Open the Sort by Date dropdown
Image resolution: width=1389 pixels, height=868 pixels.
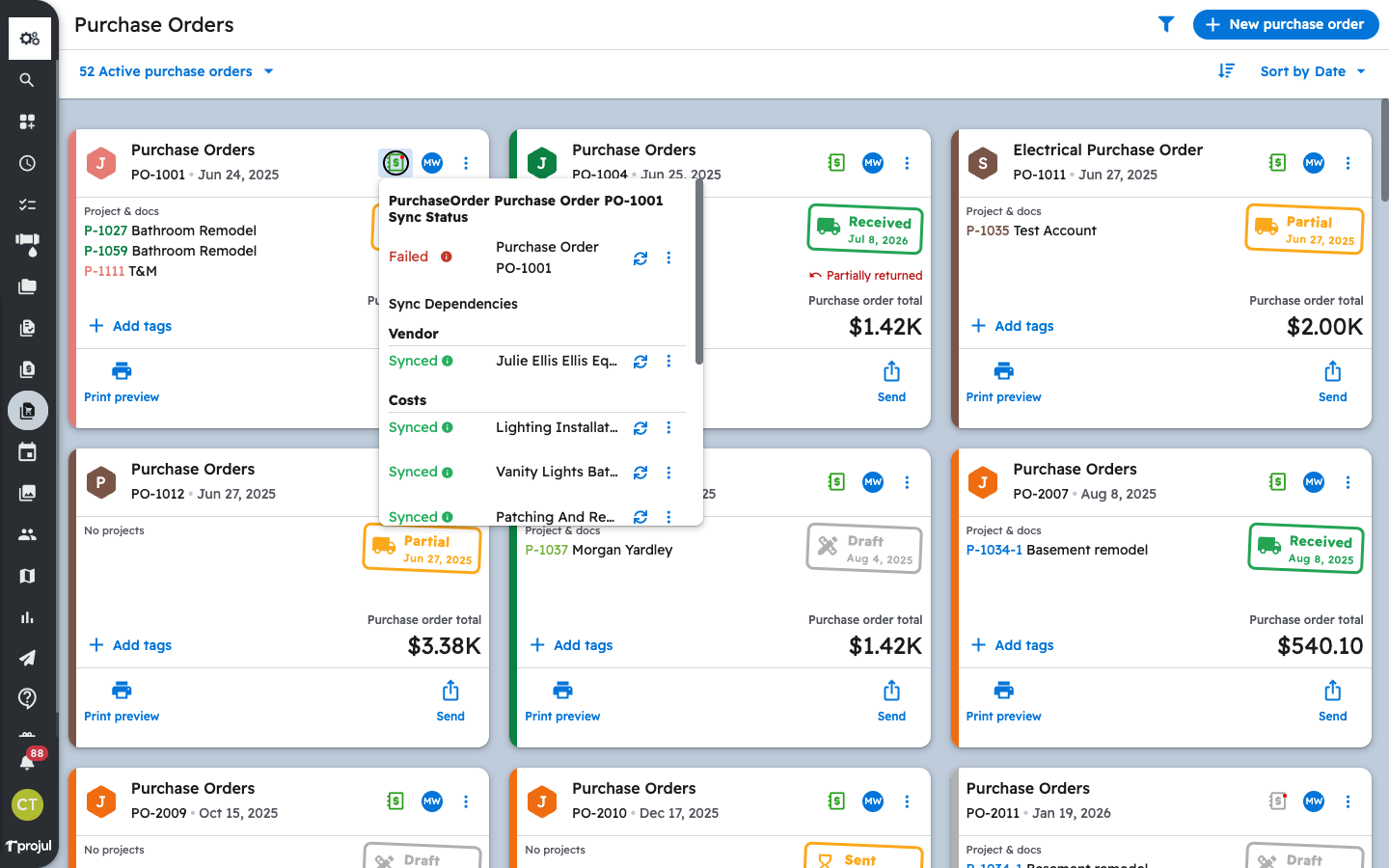coord(1313,71)
